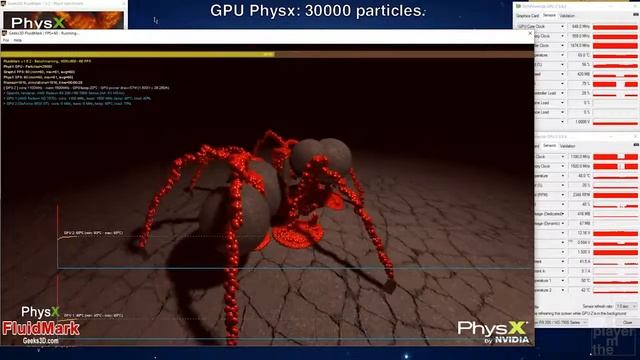Click the PhysX by NVIDIA logo
The height and width of the screenshot is (360, 640).
493,332
